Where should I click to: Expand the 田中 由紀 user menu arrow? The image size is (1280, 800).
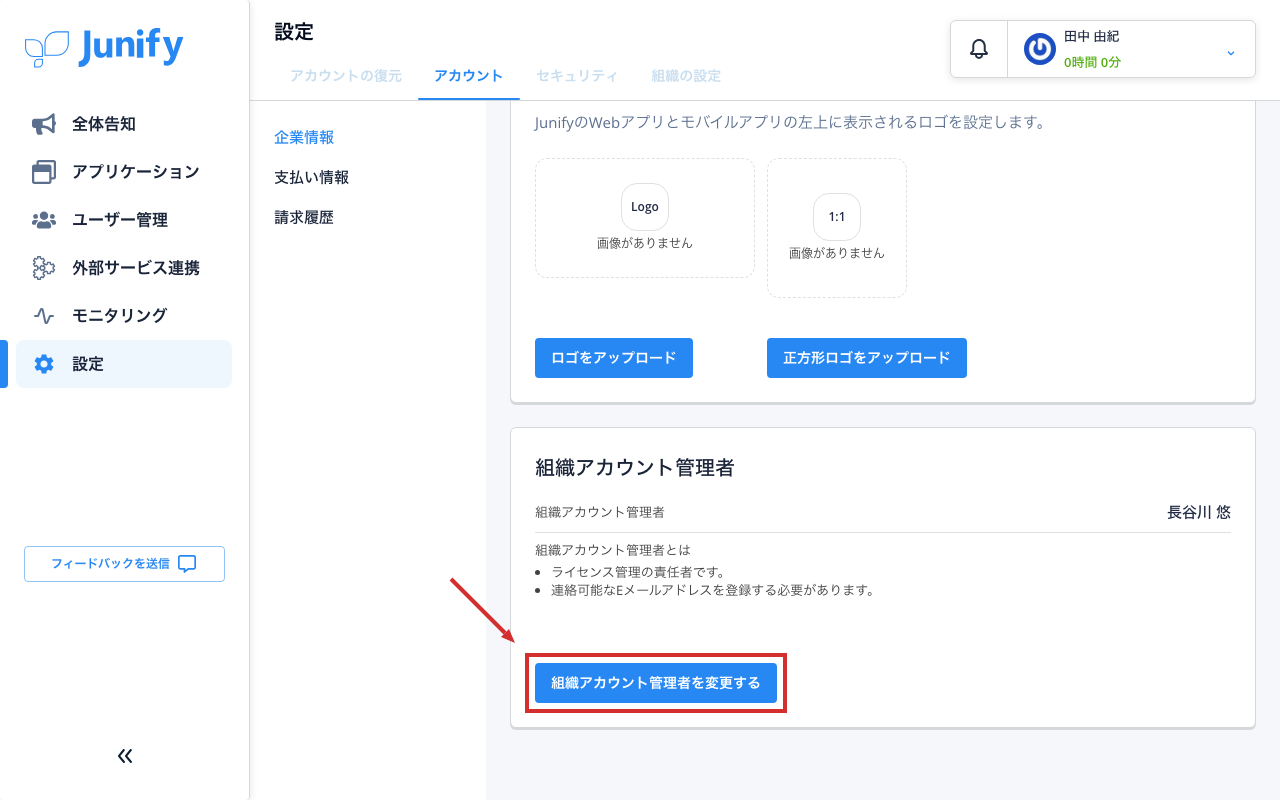1231,52
